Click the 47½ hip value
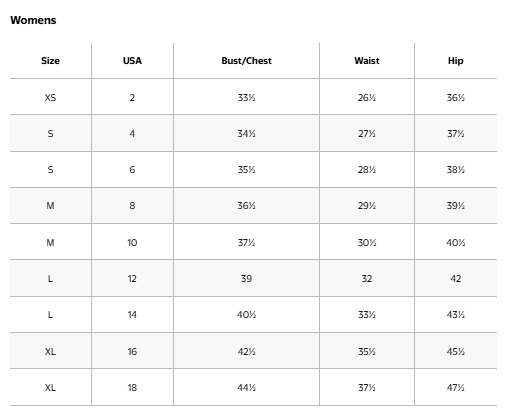The width and height of the screenshot is (510, 412). pyautogui.click(x=455, y=387)
